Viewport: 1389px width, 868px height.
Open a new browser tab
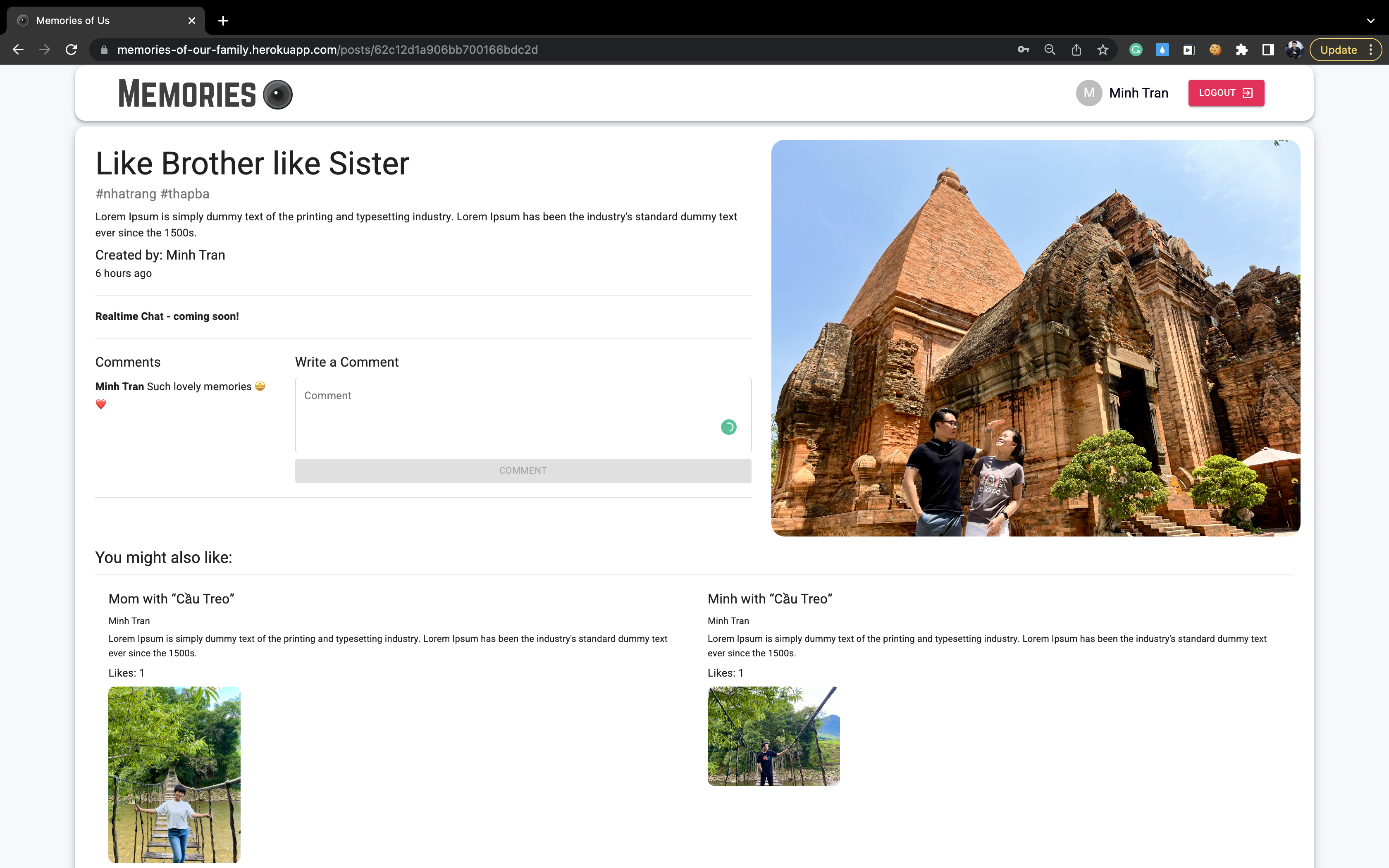[223, 21]
